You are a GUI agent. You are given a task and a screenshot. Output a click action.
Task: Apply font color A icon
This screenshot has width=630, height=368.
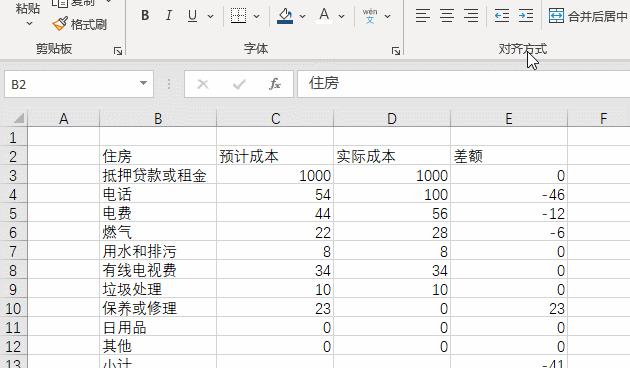[324, 16]
